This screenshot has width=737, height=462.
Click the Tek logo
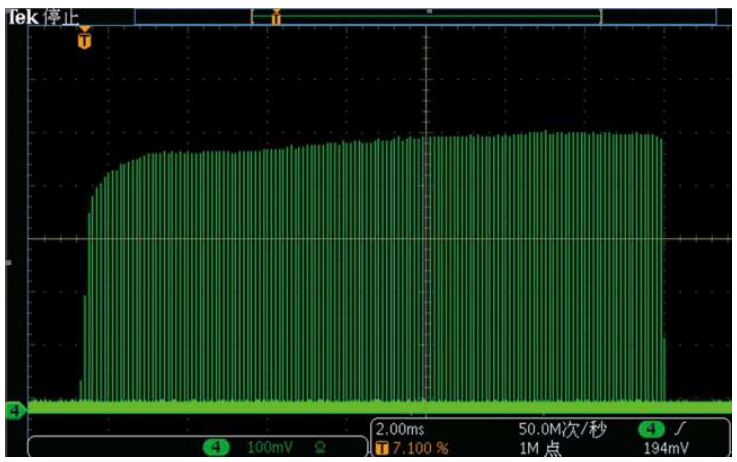(x=22, y=18)
